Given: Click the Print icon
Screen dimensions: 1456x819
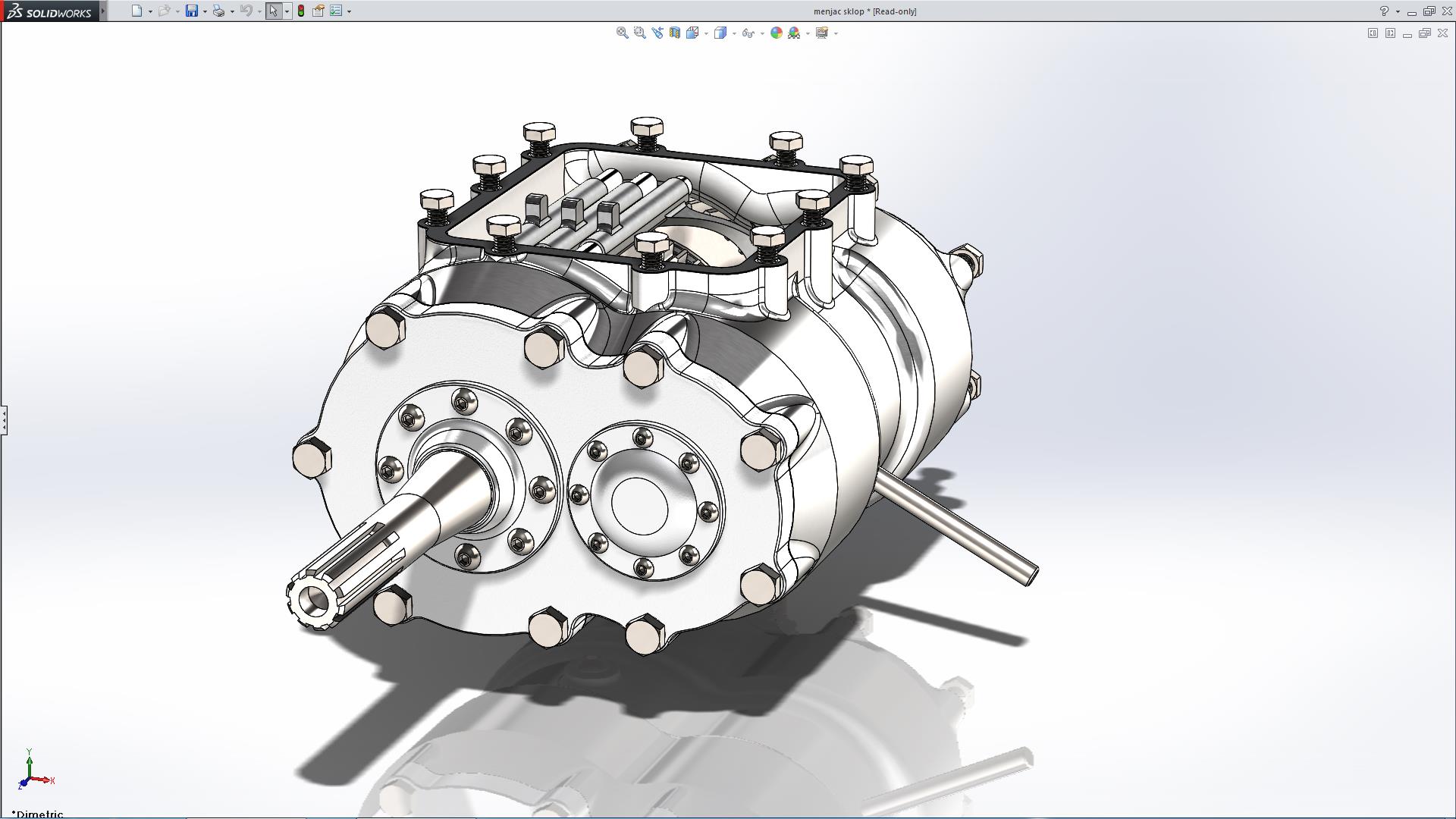Looking at the screenshot, I should 218,11.
